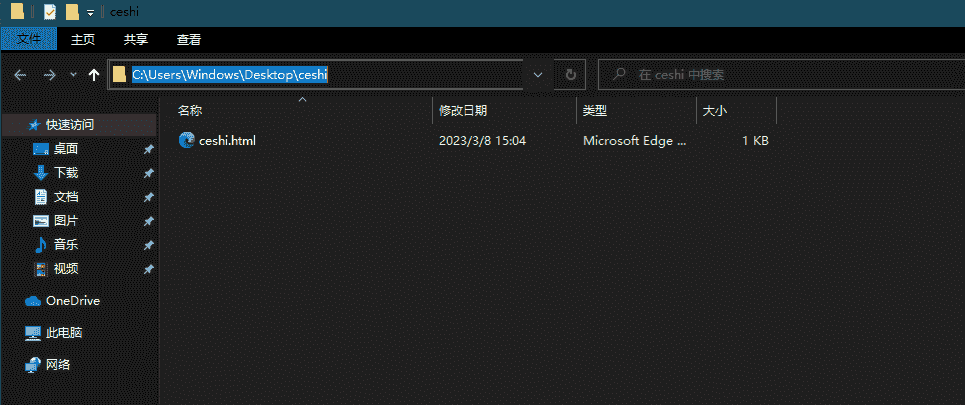Go up one folder level arrow
The height and width of the screenshot is (405, 965).
tap(93, 75)
